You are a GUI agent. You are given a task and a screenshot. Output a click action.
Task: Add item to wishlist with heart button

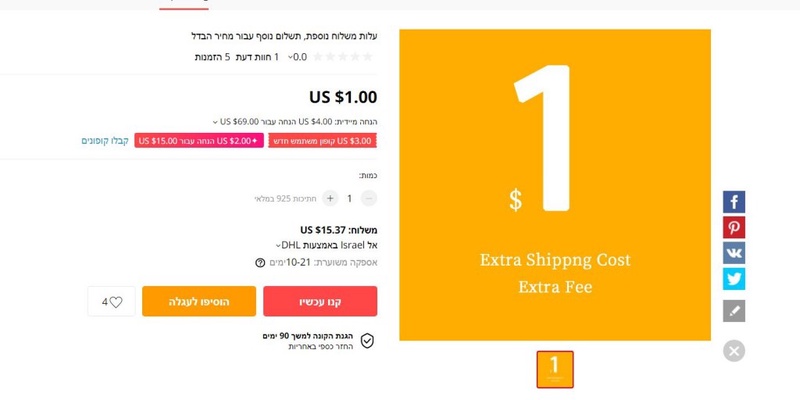tap(111, 301)
